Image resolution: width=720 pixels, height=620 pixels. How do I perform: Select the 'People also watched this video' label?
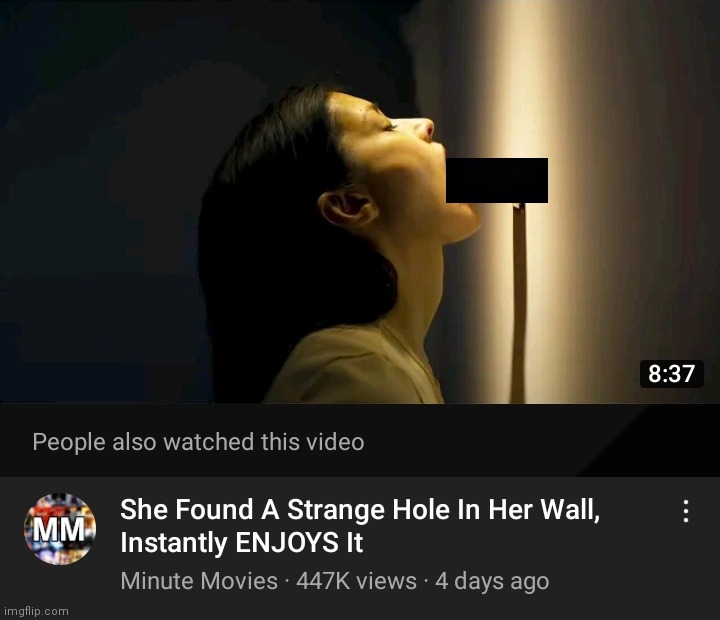(198, 442)
